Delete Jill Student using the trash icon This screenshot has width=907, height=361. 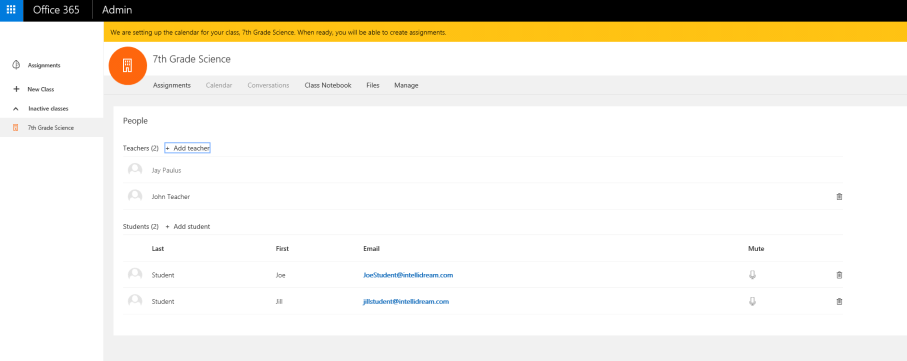(839, 301)
